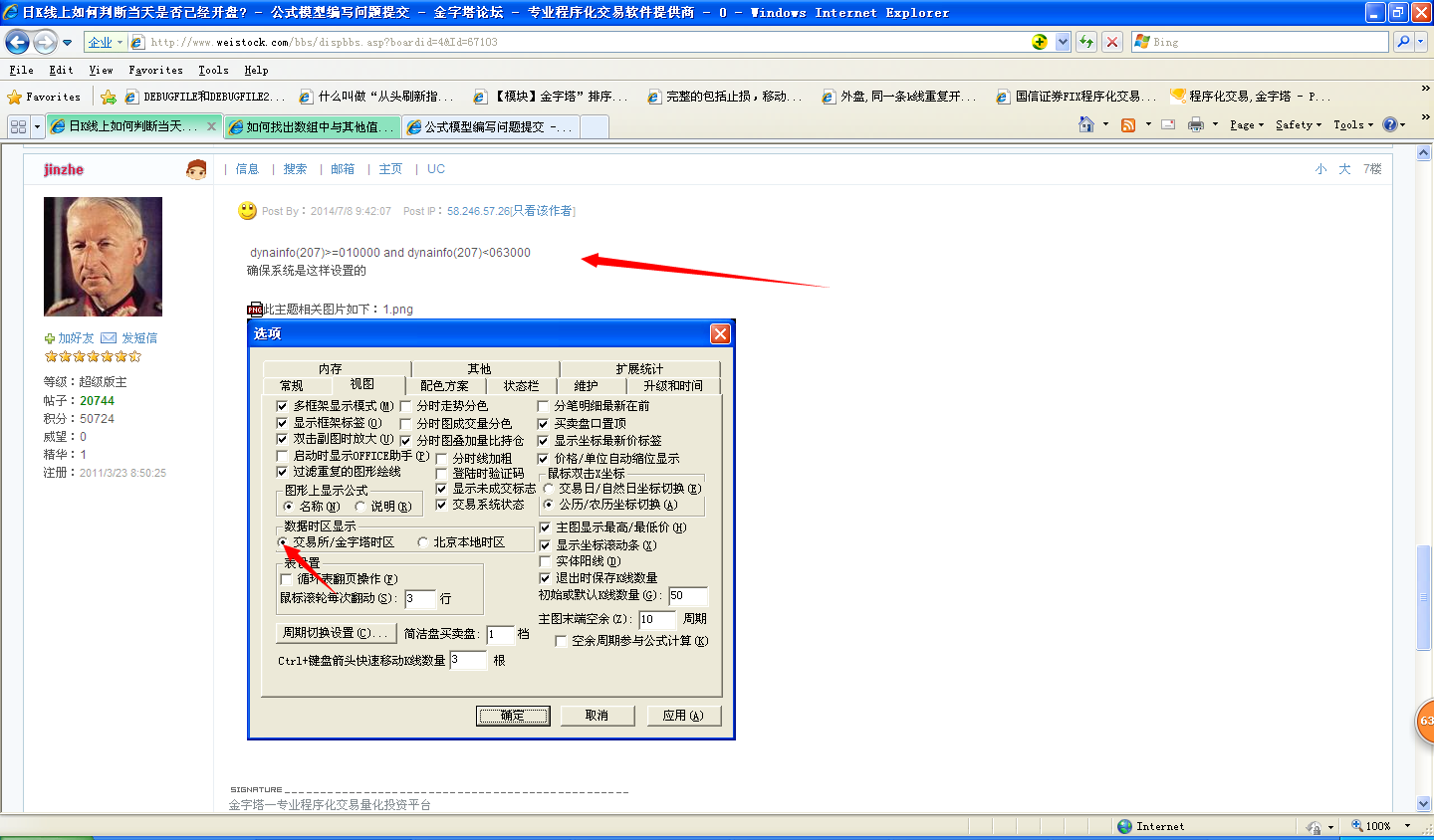Click the user face icon beside jinzhe

click(196, 169)
